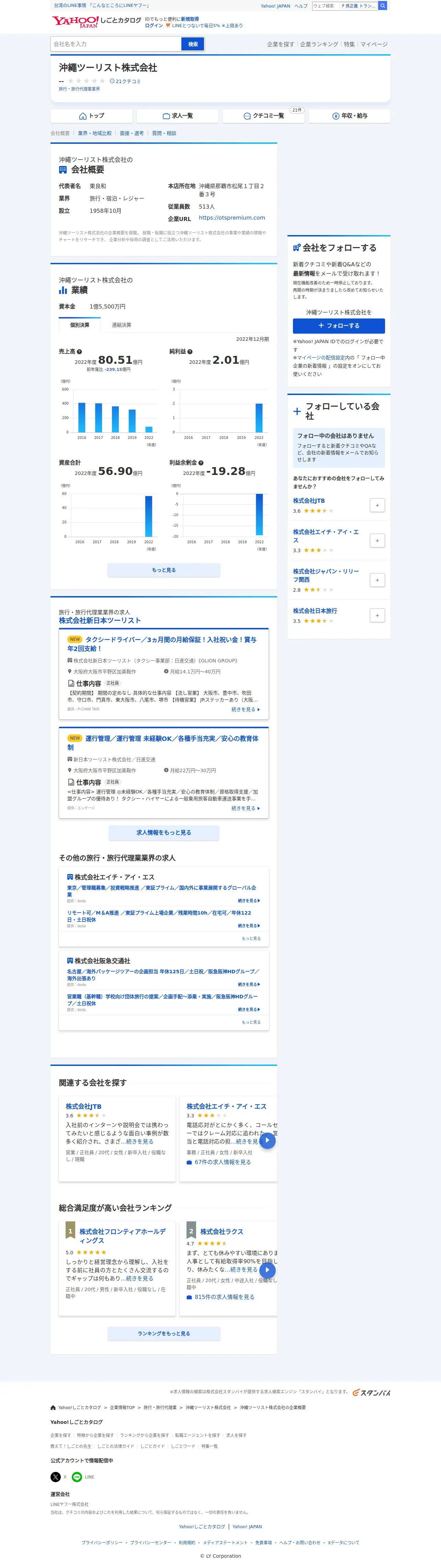This screenshot has width=441, height=1568.
Task: Click 求人情報をもっと見る button
Action: [x=164, y=833]
